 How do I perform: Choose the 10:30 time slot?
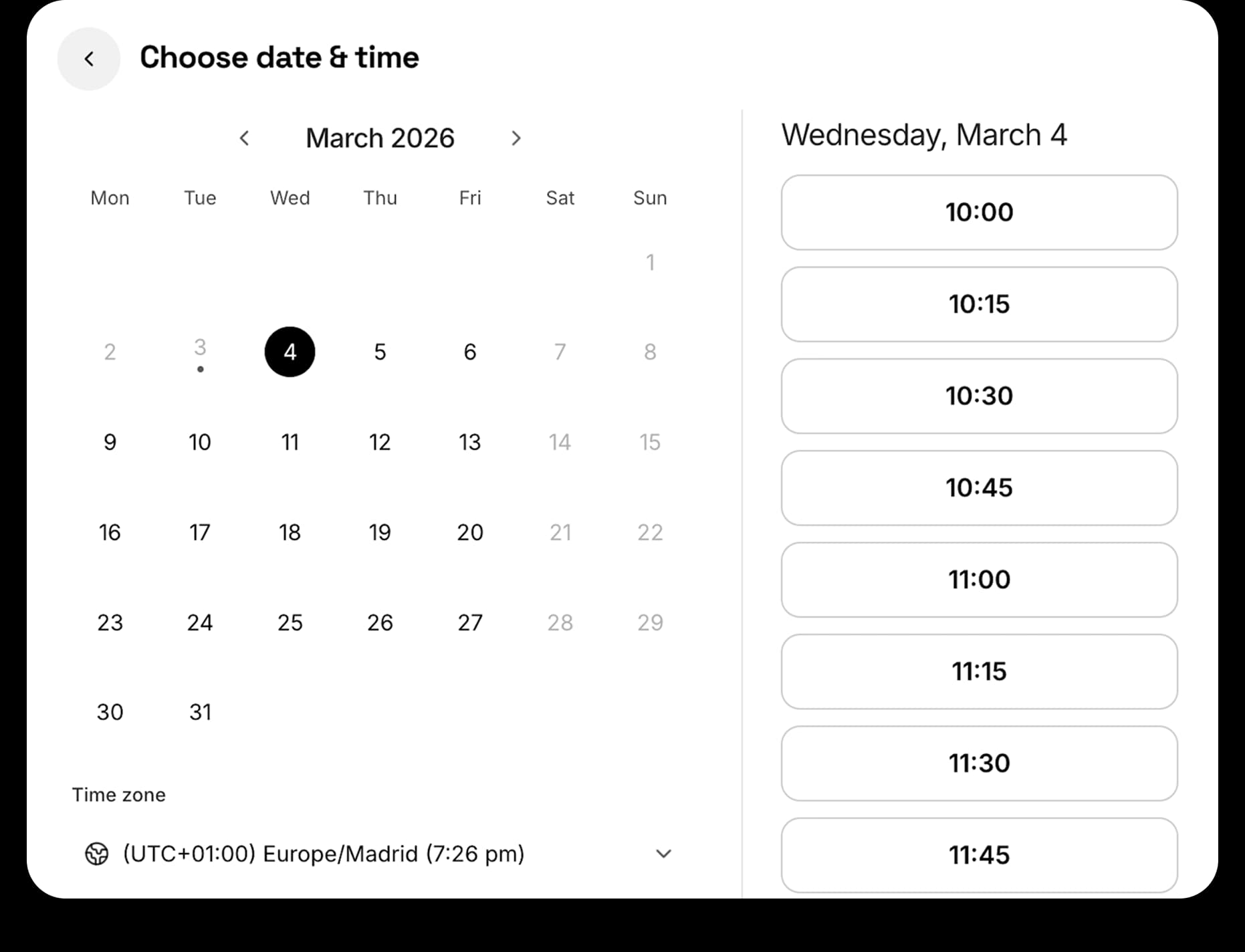(979, 396)
